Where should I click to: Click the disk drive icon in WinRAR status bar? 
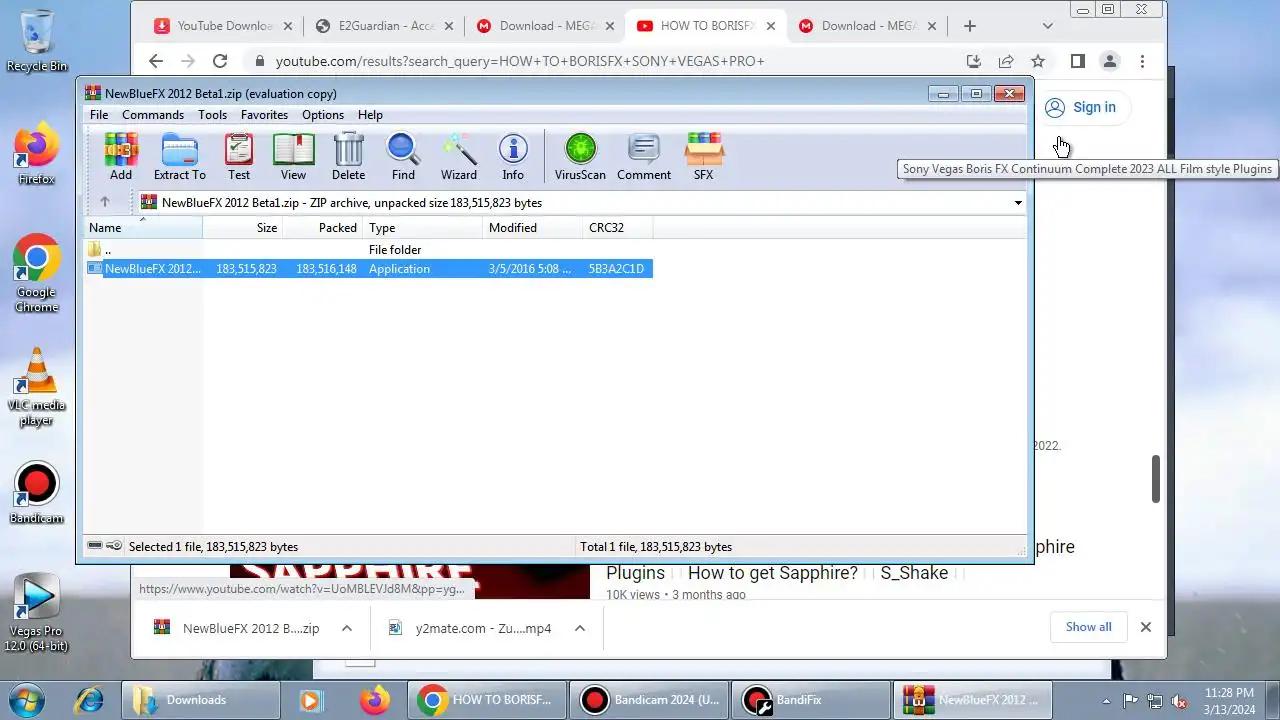95,546
